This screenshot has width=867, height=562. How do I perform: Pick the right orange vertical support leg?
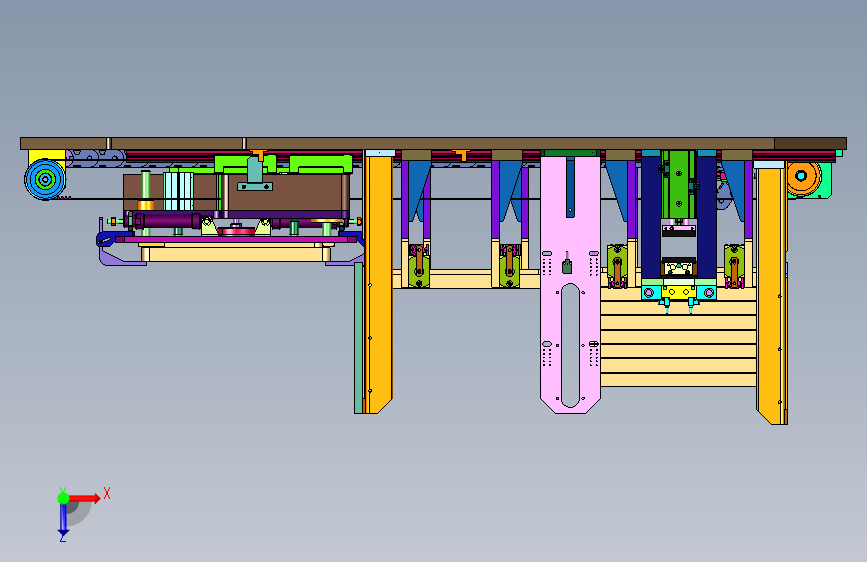(772, 296)
